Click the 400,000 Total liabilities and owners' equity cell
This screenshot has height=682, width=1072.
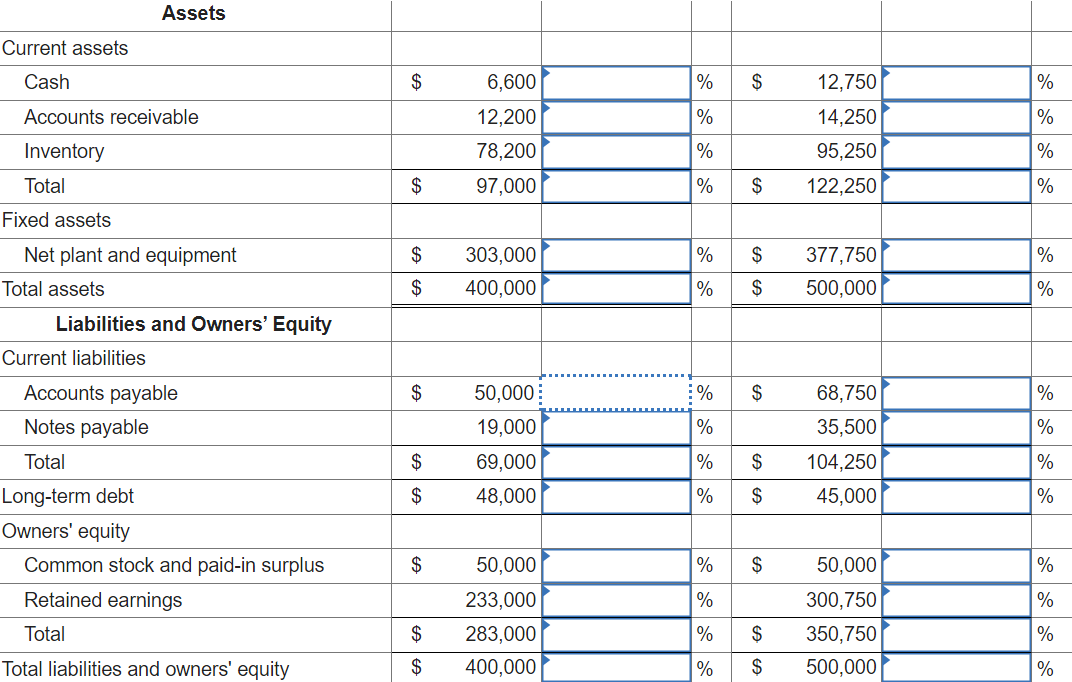(466, 667)
